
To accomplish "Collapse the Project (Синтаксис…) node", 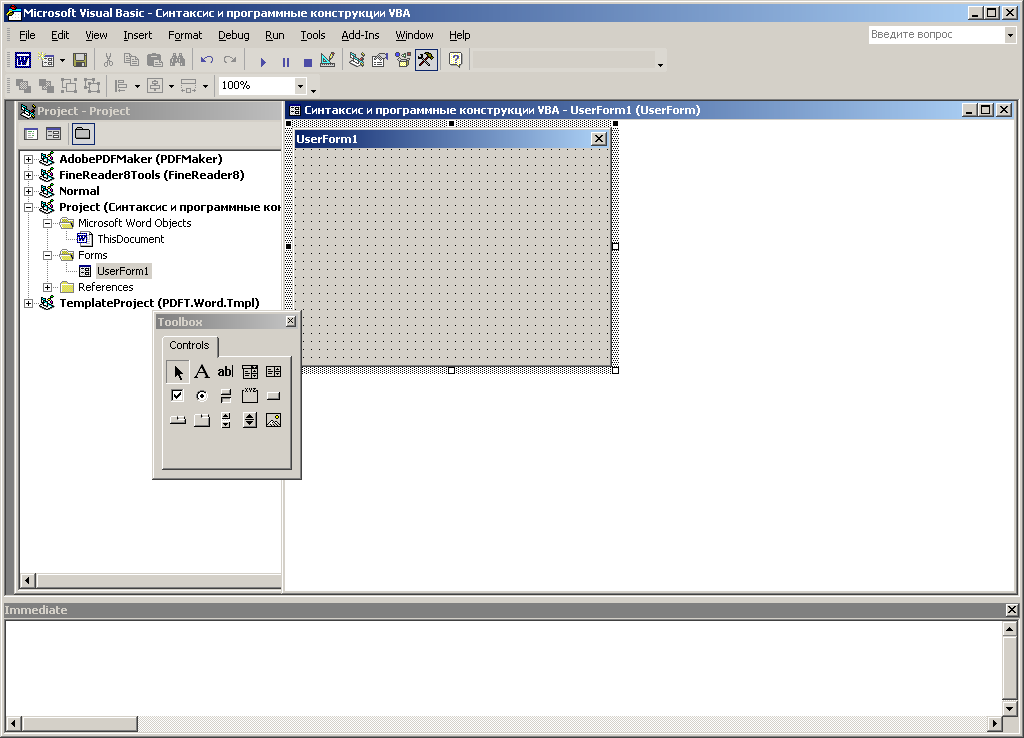I will tap(28, 208).
